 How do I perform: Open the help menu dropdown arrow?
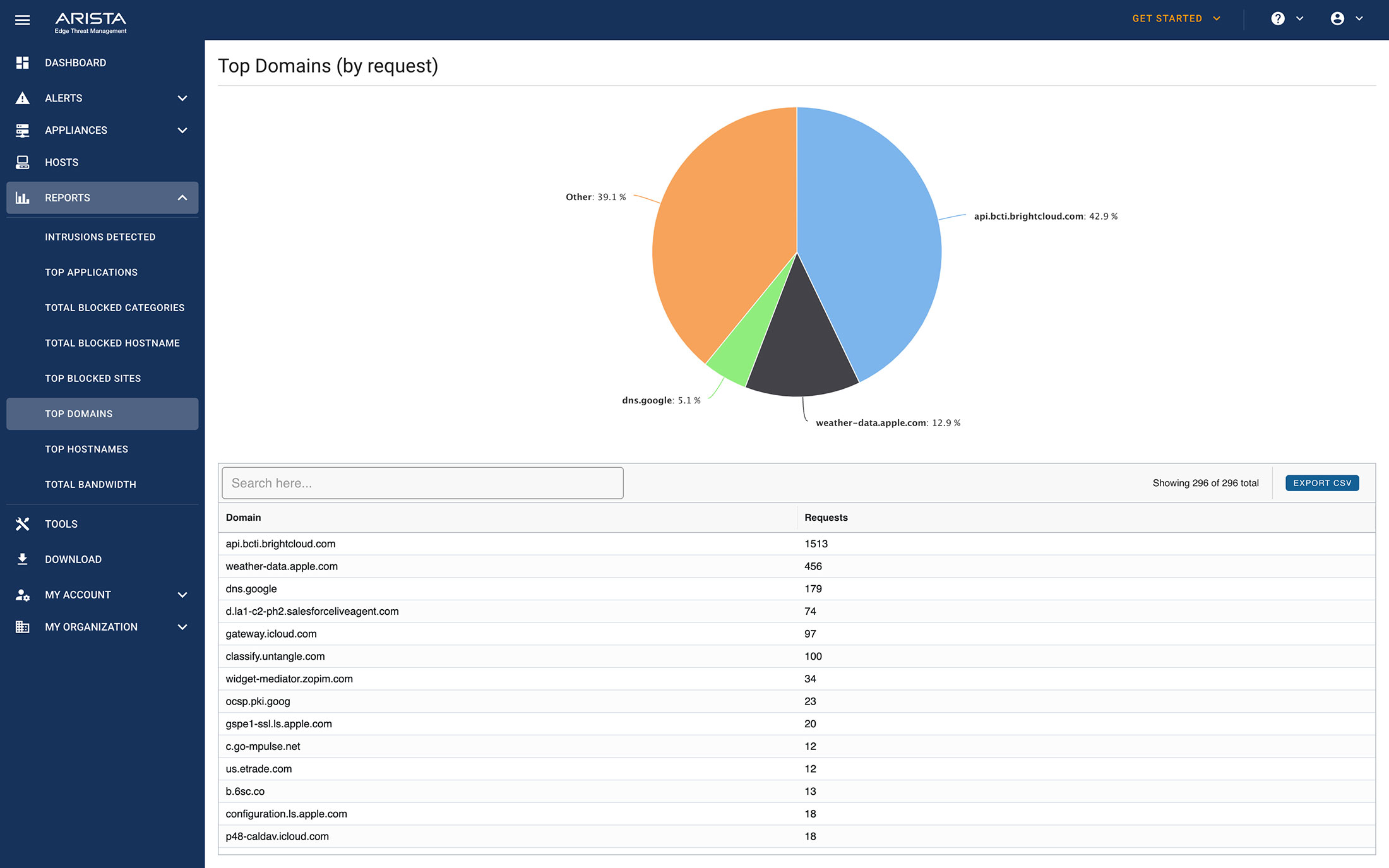point(1299,19)
